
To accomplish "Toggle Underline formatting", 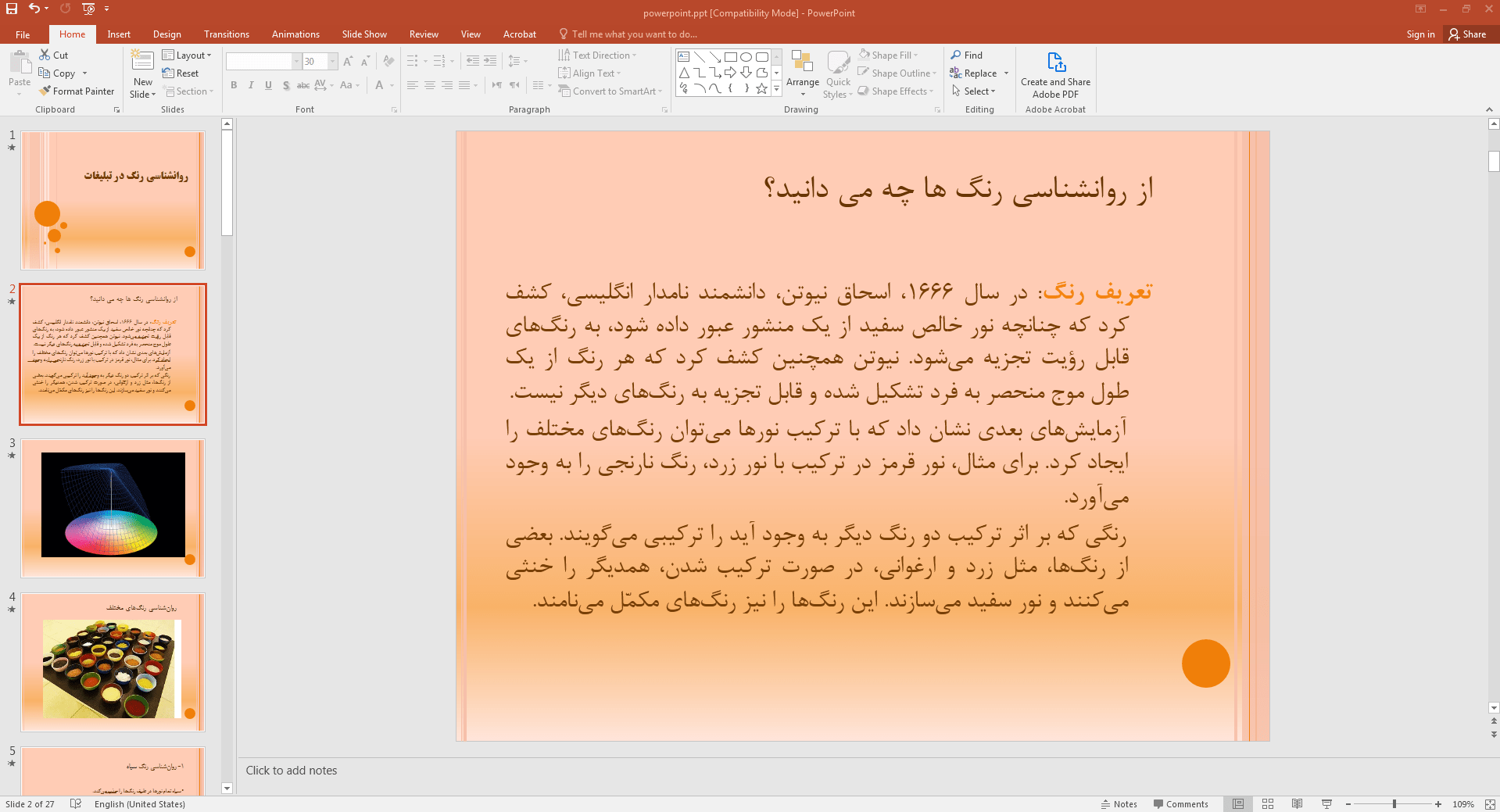I will 268,85.
